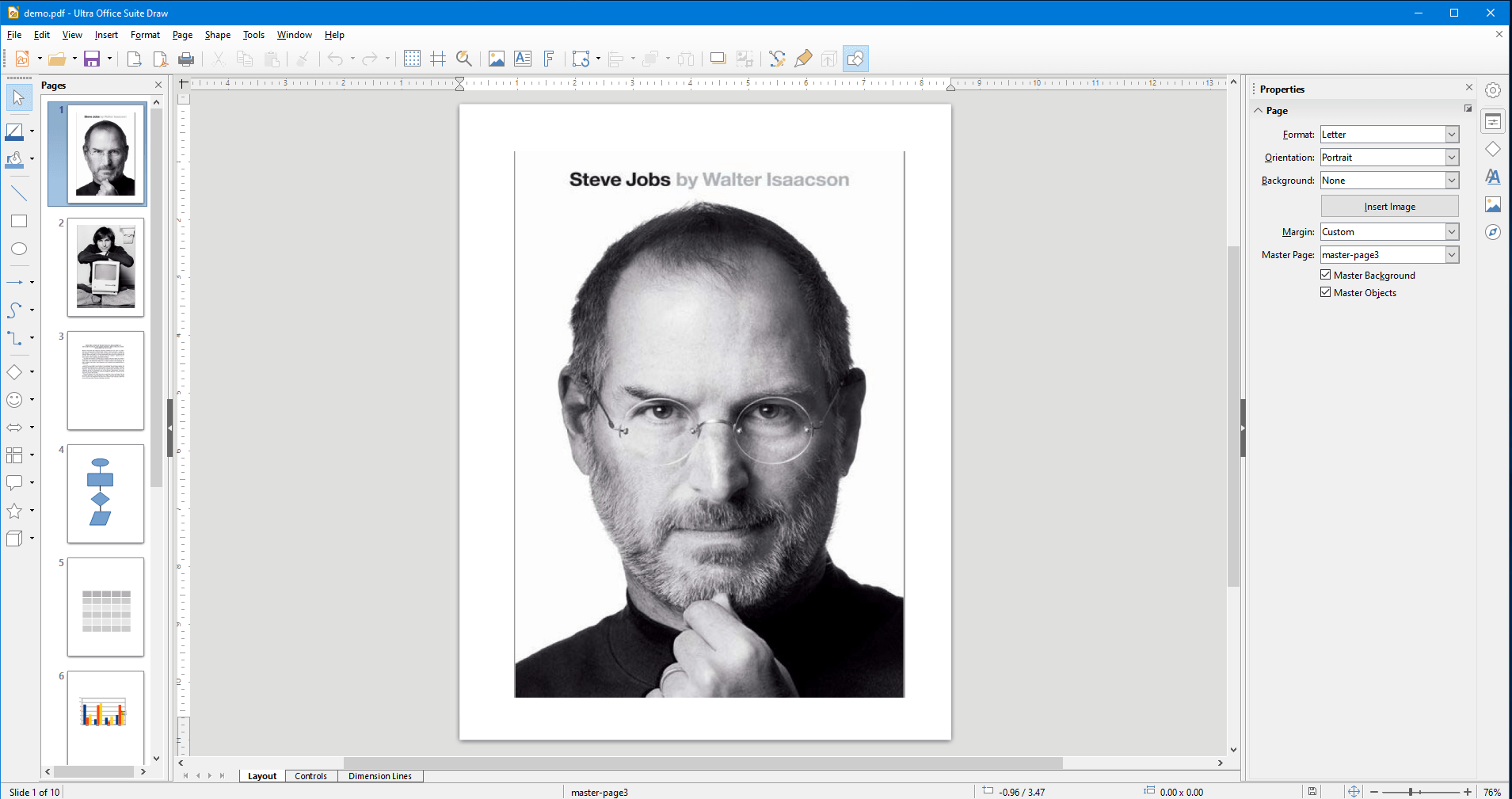
Task: Click the Print icon
Action: coord(186,59)
